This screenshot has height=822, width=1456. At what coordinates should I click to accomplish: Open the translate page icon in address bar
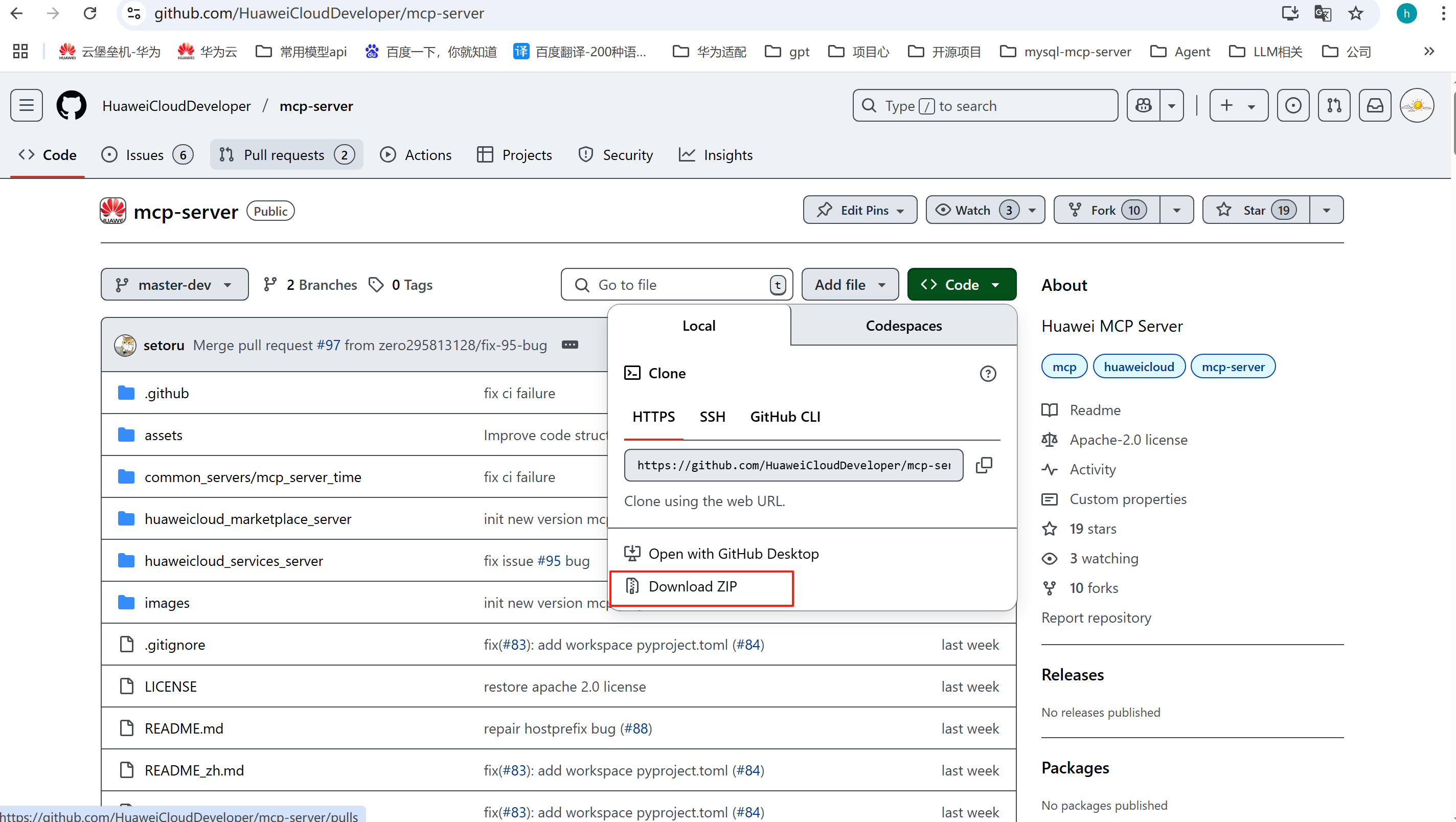pos(1323,13)
